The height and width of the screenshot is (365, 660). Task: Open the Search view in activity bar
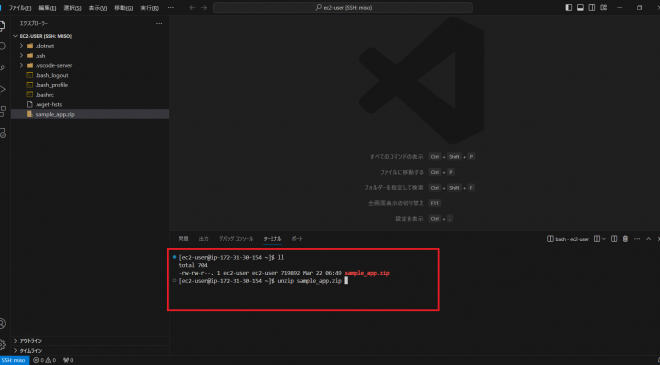(x=3, y=46)
